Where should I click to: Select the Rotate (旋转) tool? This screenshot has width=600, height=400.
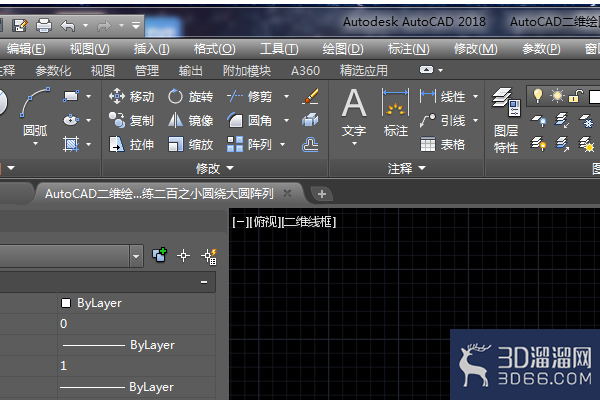190,97
